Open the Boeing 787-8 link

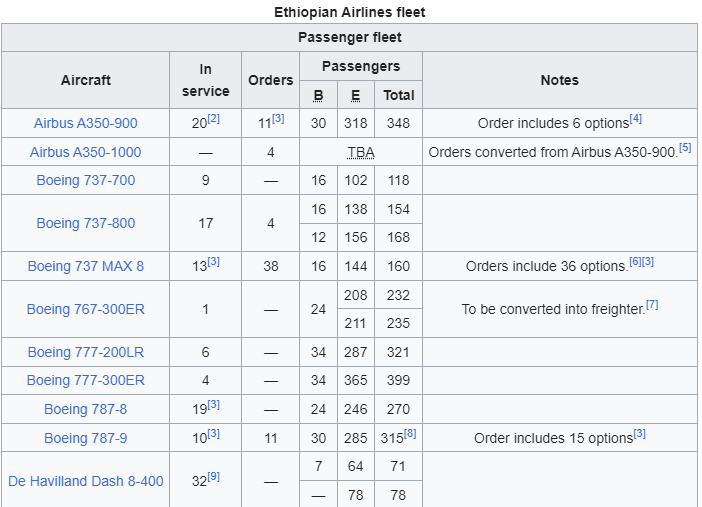click(86, 409)
